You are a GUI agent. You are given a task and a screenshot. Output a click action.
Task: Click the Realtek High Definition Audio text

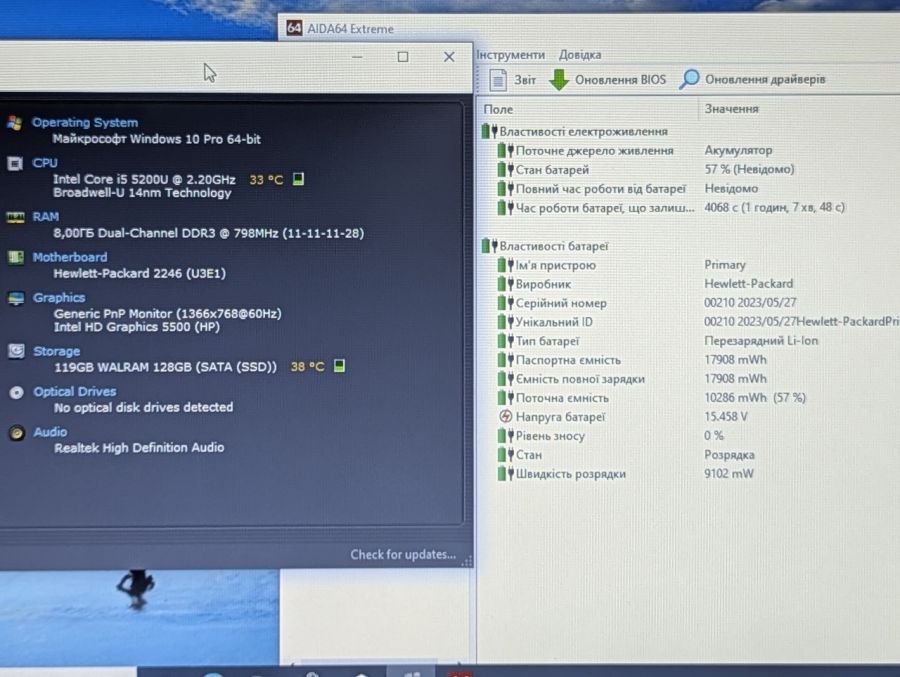(x=139, y=447)
